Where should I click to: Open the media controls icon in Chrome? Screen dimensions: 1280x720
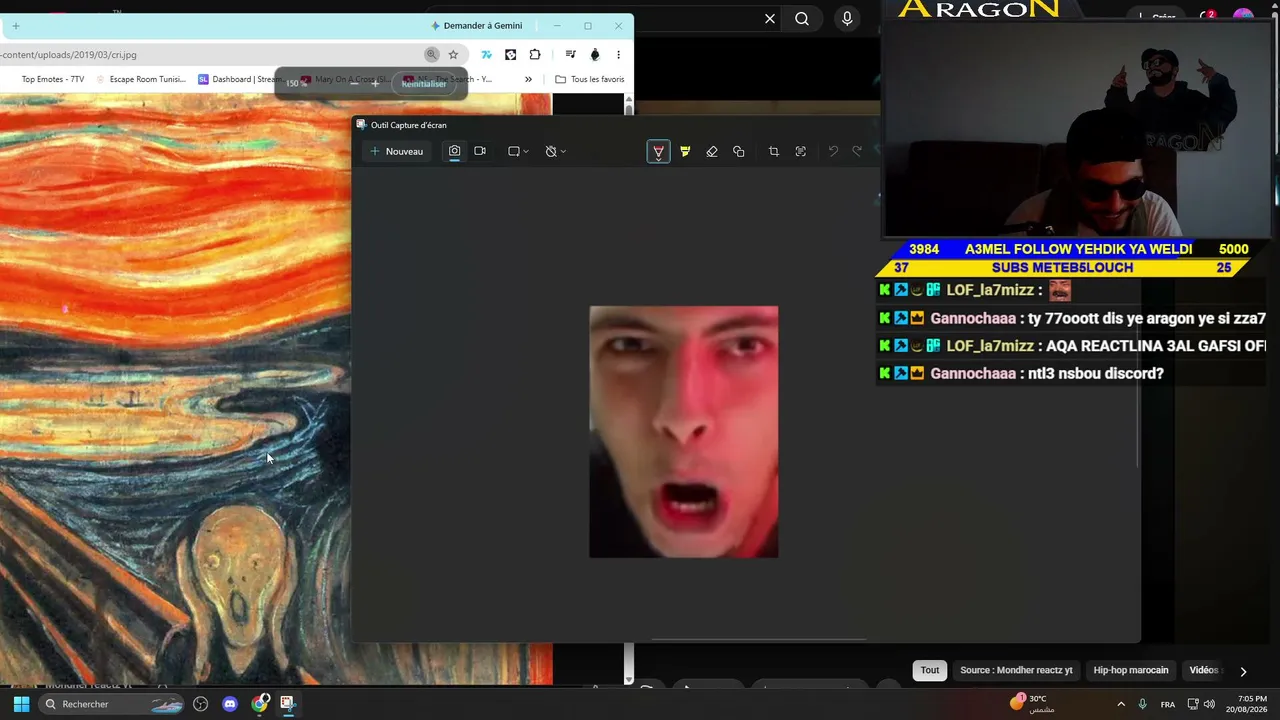[x=570, y=55]
